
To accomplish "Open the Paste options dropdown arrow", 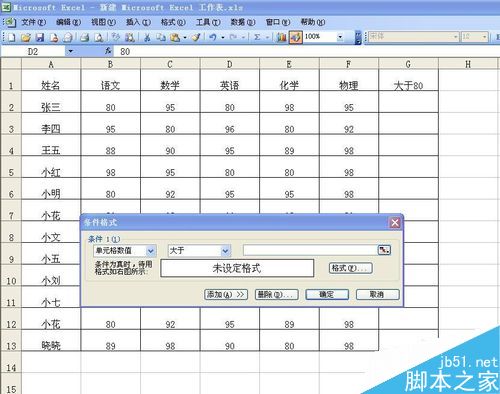I will click(x=185, y=38).
